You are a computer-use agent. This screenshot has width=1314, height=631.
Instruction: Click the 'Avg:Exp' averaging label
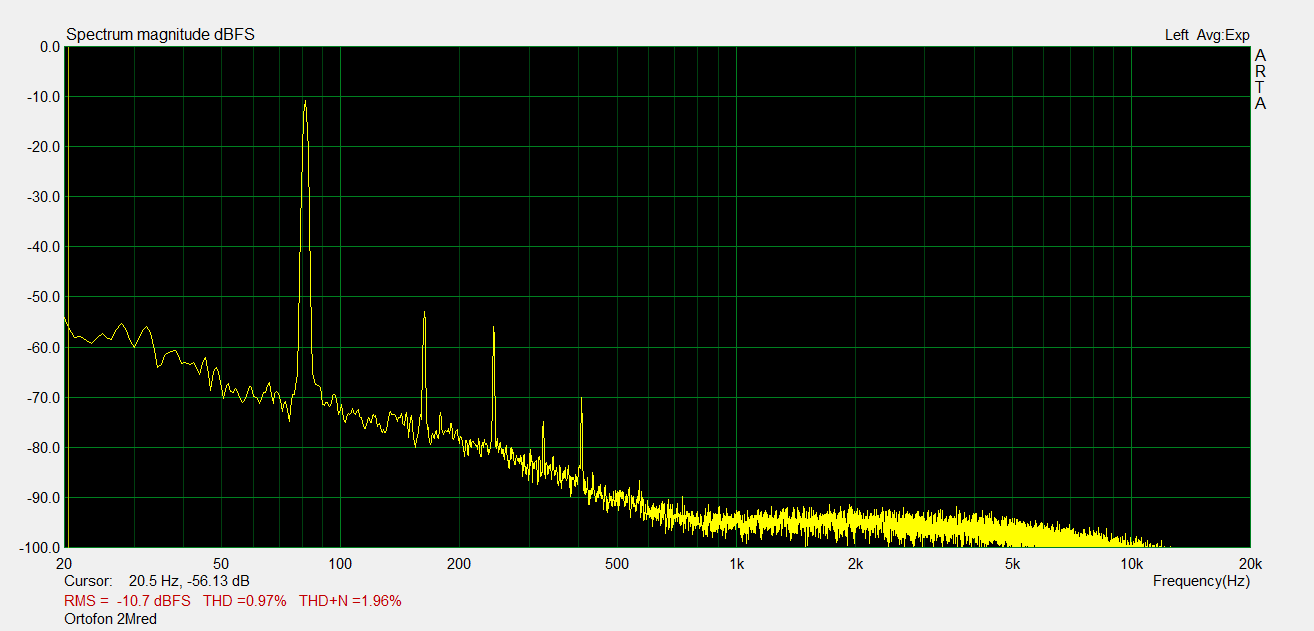click(1223, 35)
